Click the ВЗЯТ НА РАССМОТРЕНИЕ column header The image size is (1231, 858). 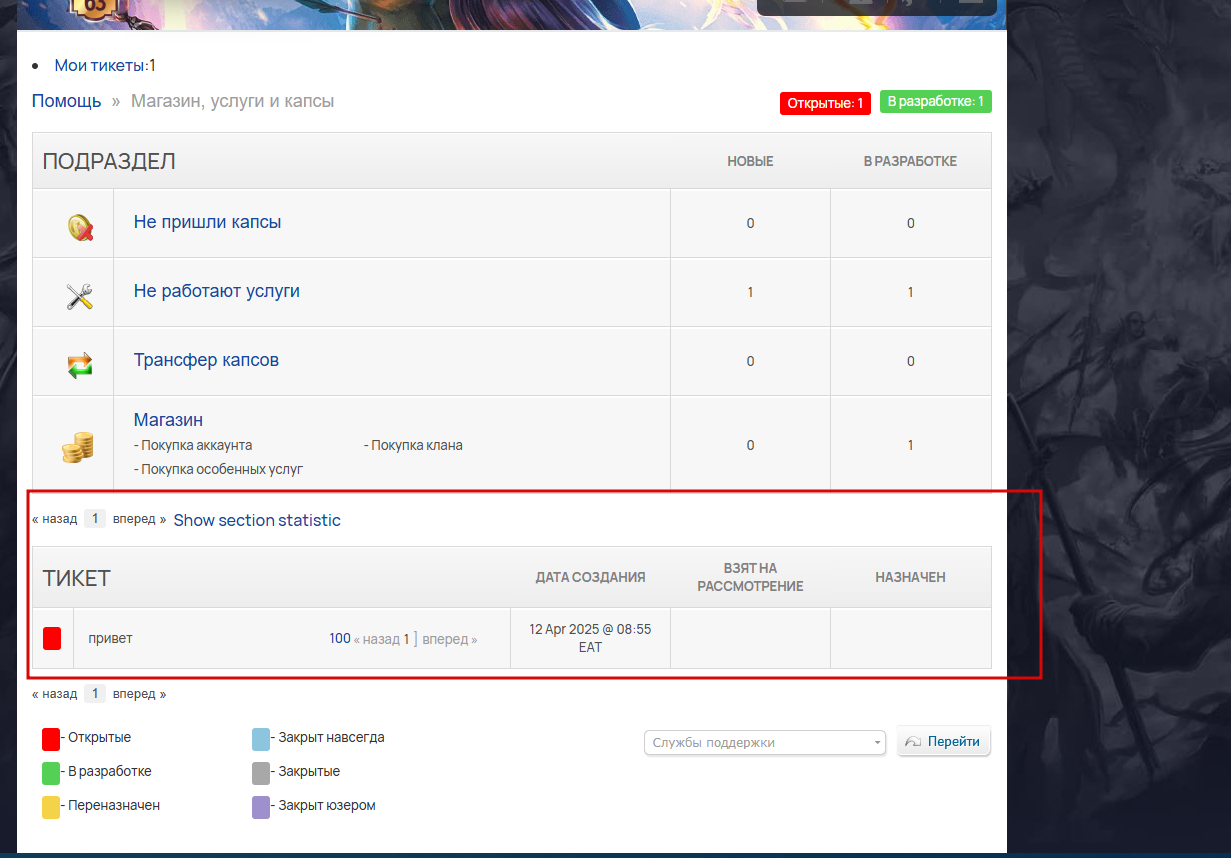click(x=750, y=577)
